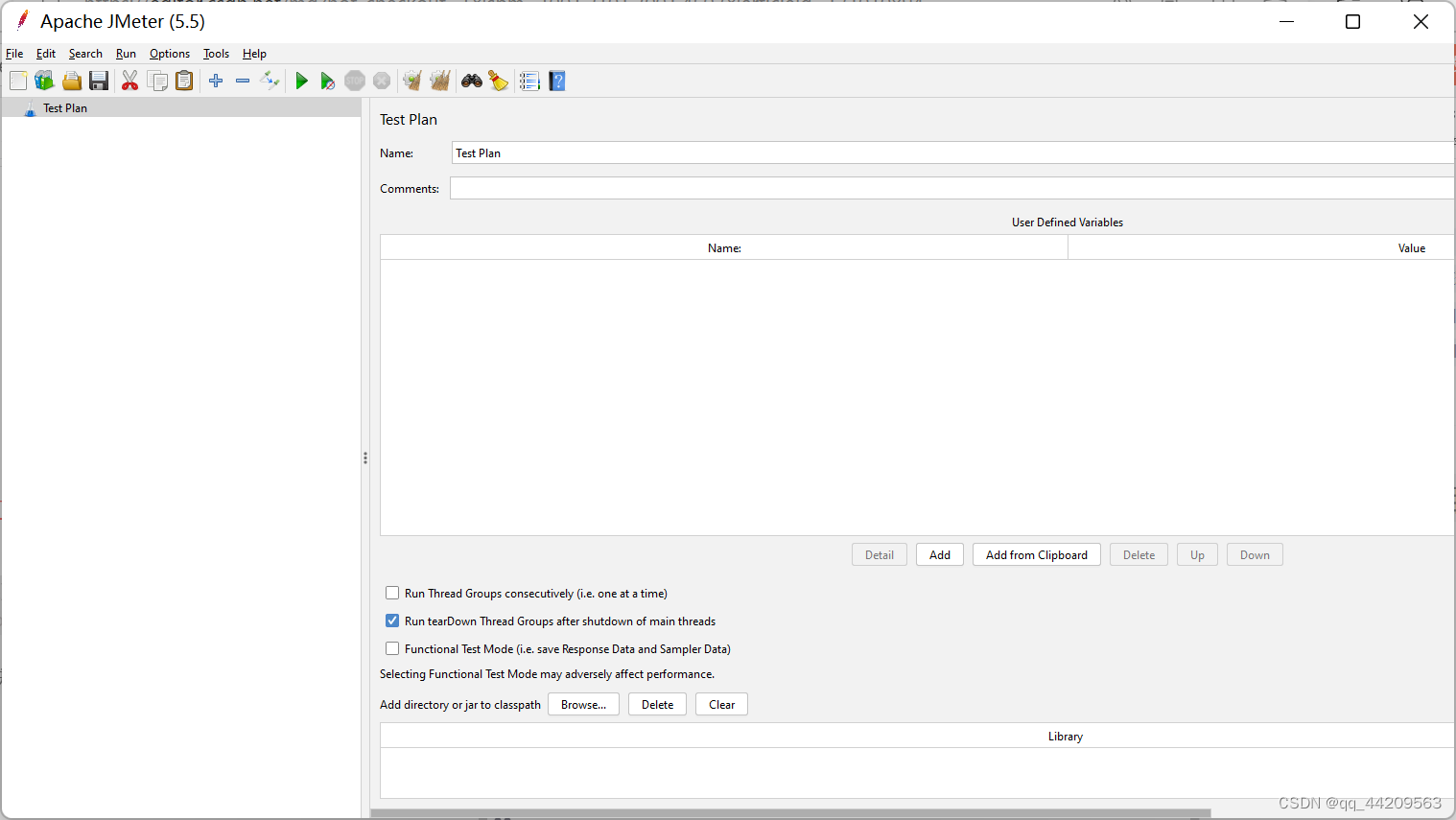This screenshot has height=820, width=1456.
Task: Click the Name column header
Action: click(x=724, y=248)
